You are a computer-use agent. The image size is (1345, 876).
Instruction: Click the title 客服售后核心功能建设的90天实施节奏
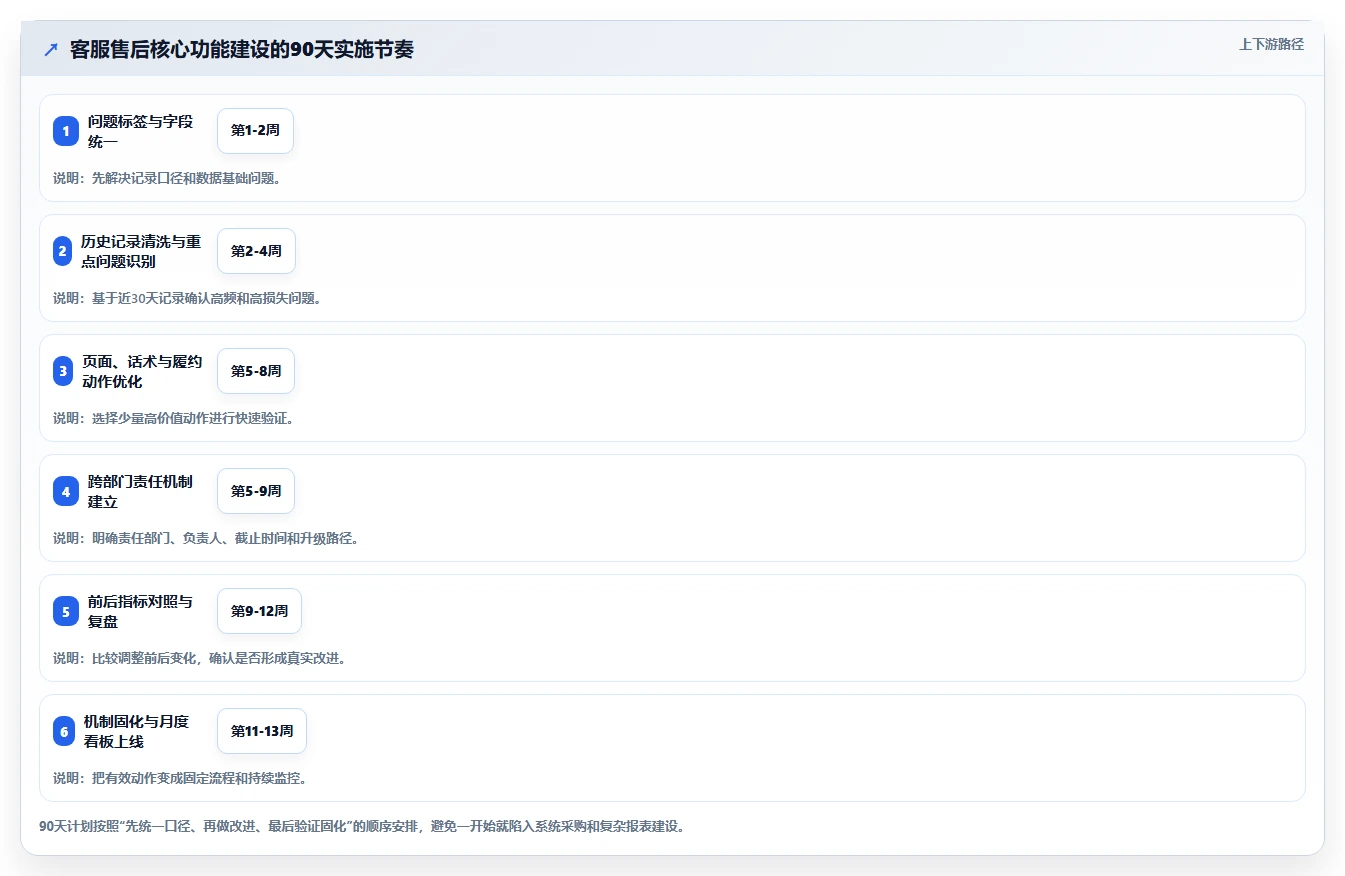[242, 50]
